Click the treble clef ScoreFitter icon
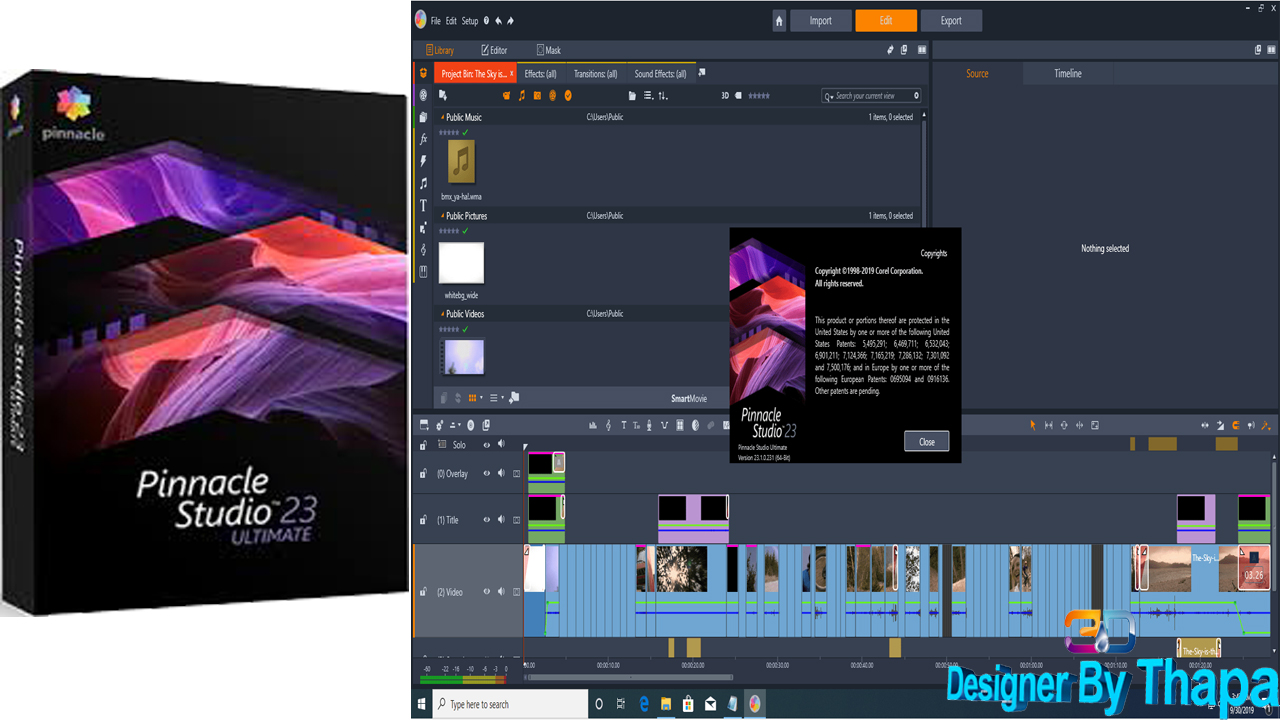Image resolution: width=1280 pixels, height=720 pixels. [608, 426]
